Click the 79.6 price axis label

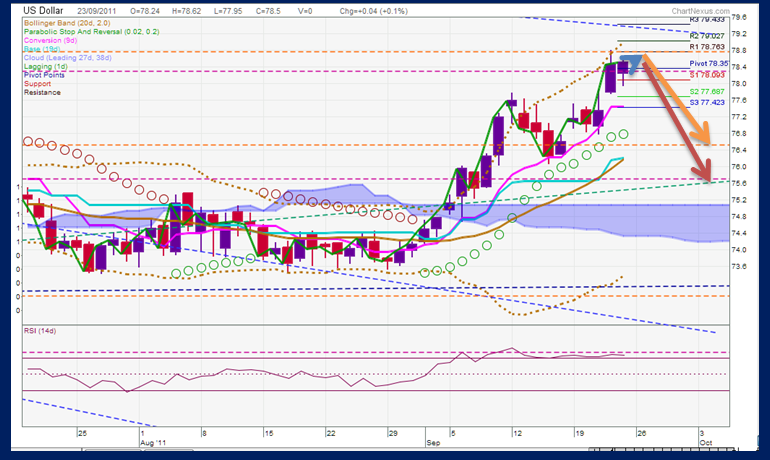click(x=739, y=17)
